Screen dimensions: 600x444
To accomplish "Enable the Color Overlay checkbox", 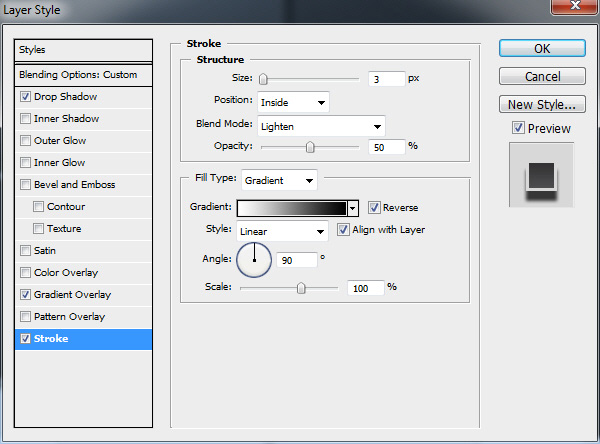I will click(25, 273).
